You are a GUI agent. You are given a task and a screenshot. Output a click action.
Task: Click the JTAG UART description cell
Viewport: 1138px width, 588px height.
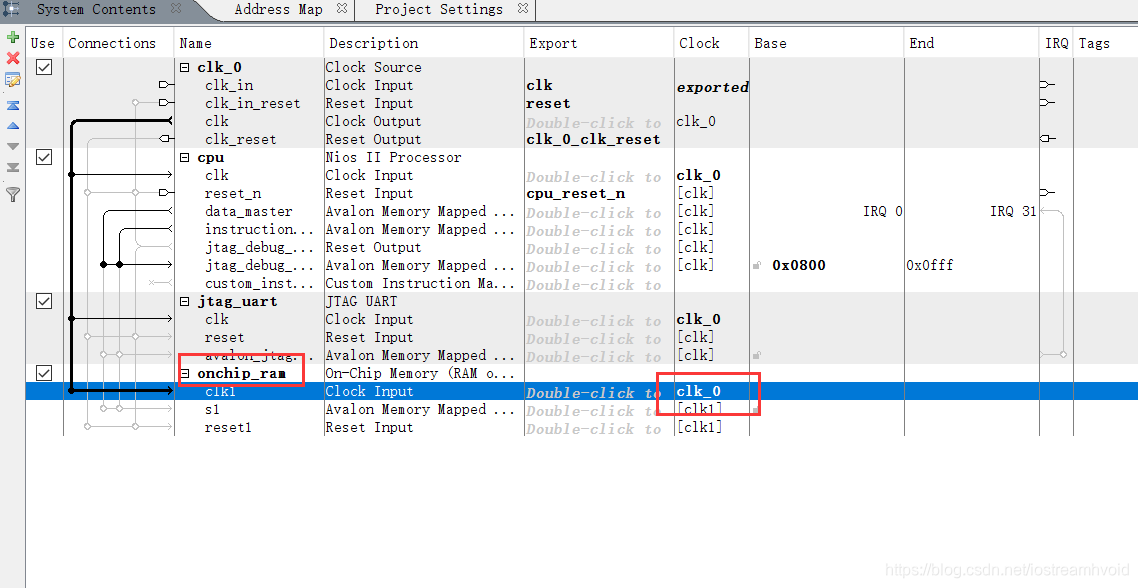point(361,301)
